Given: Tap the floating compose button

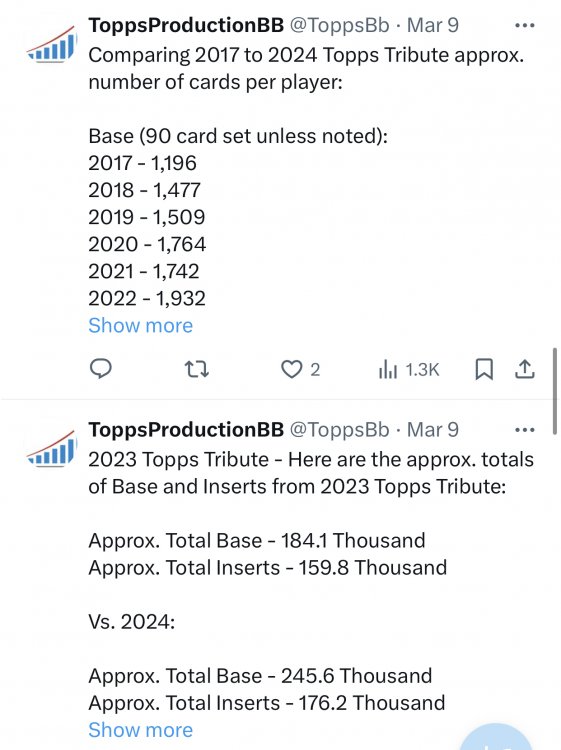Looking at the screenshot, I should (x=496, y=737).
